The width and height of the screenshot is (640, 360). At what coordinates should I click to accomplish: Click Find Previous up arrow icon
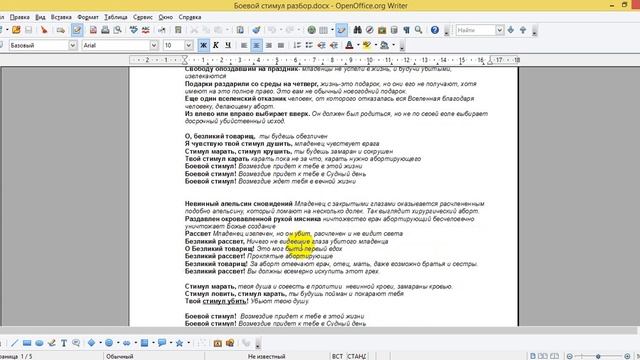click(523, 30)
